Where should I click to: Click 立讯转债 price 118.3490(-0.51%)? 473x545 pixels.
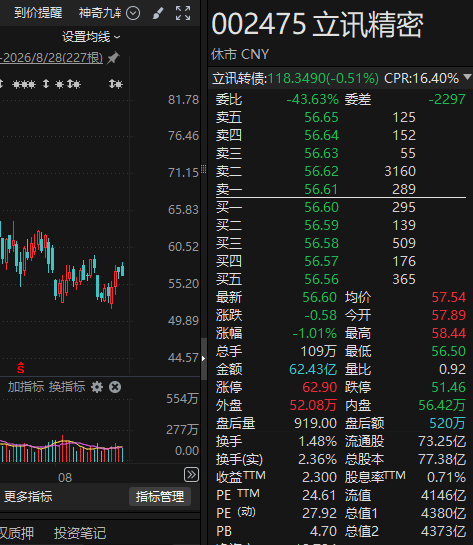point(323,79)
